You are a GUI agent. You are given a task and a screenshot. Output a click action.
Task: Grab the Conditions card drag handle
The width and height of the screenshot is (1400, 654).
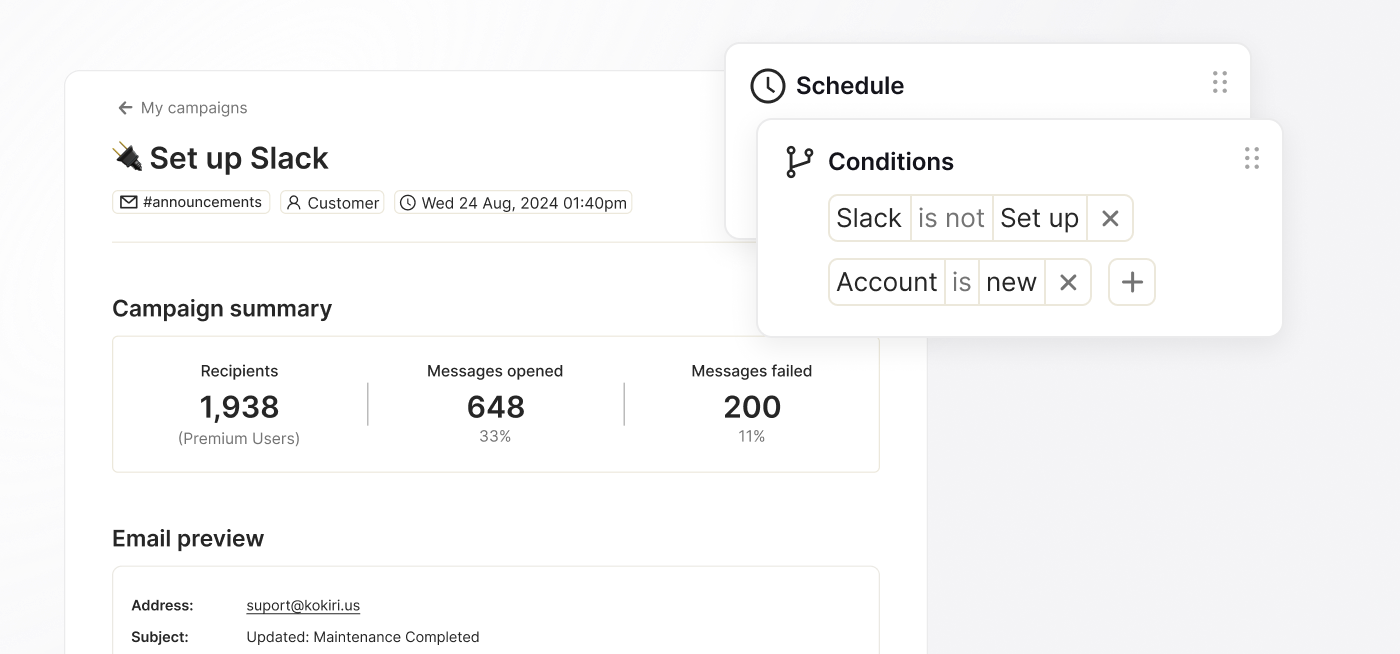coord(1252,158)
